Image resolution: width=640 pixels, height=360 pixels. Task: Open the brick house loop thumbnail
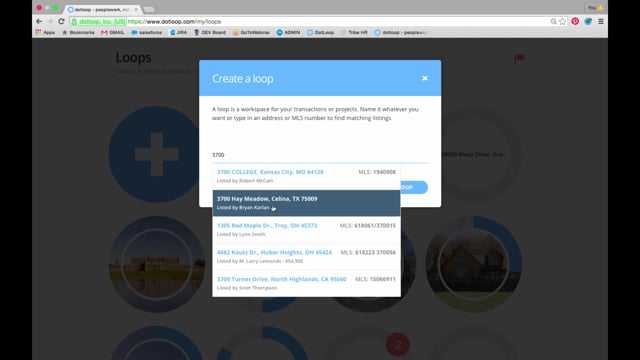tap(473, 264)
